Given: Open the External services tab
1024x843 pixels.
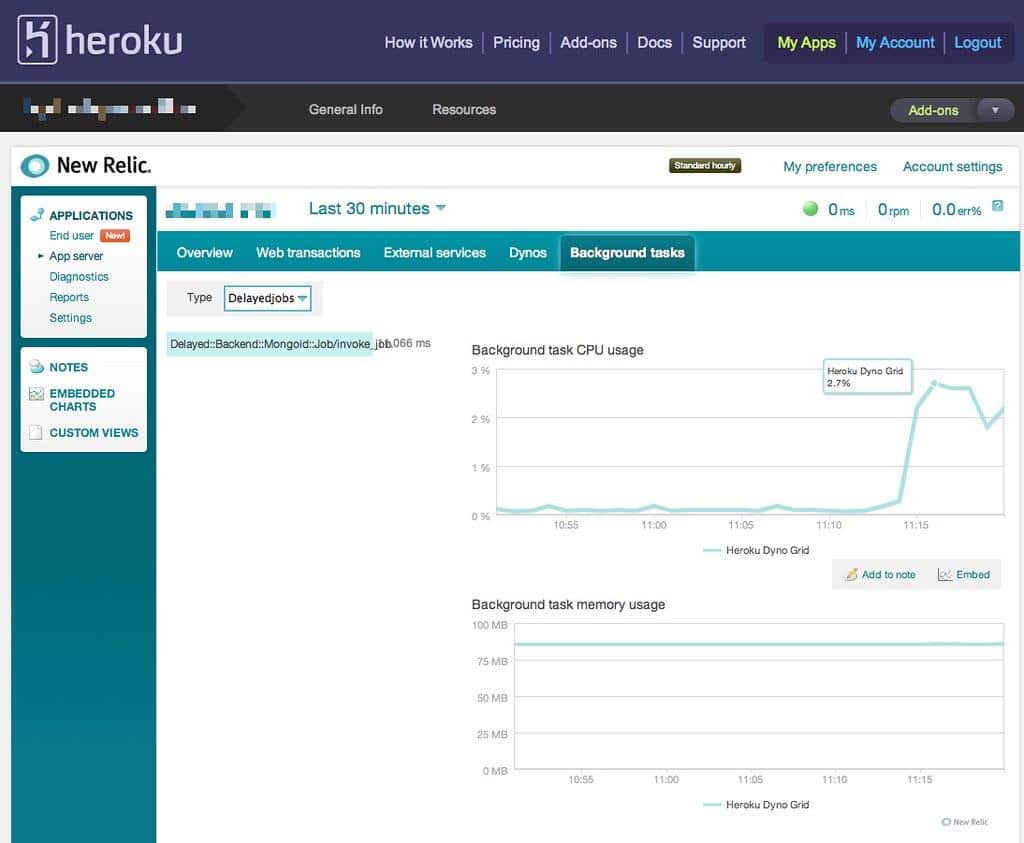Looking at the screenshot, I should [x=434, y=253].
